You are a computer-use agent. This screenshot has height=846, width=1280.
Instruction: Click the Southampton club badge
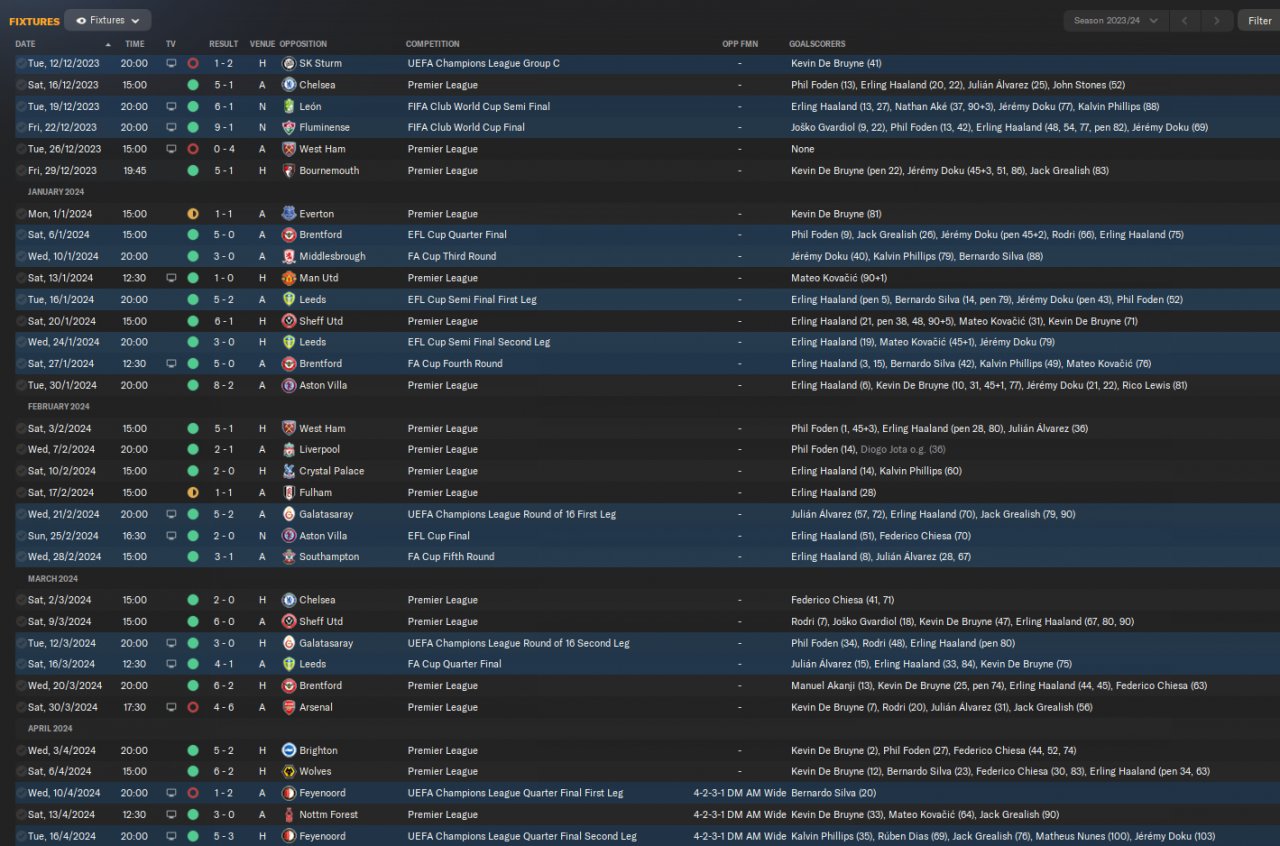[289, 557]
